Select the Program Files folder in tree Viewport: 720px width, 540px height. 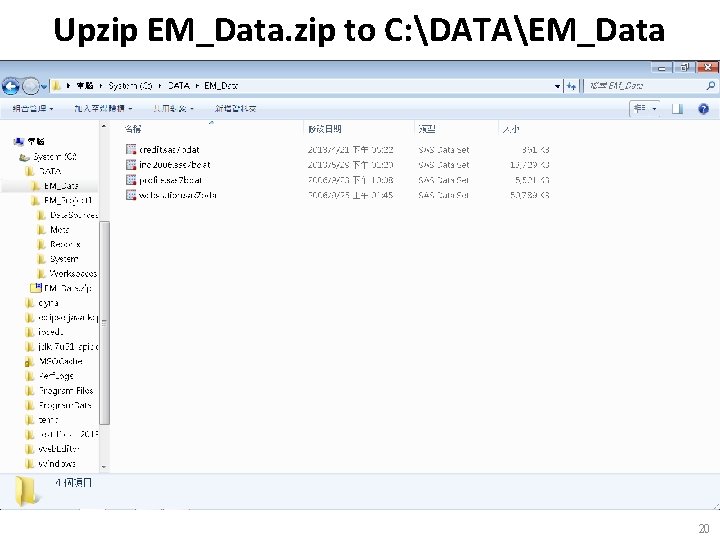click(66, 390)
